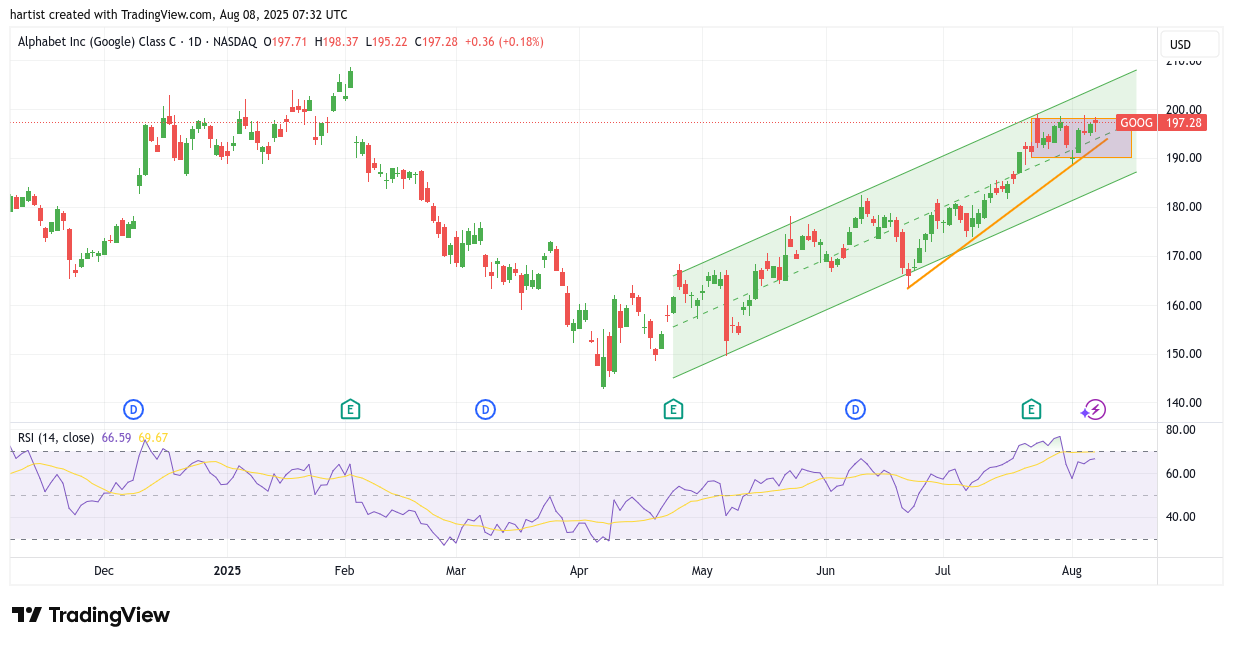The width and height of the screenshot is (1233, 645).
Task: Click the close value C197.28
Action: point(436,42)
